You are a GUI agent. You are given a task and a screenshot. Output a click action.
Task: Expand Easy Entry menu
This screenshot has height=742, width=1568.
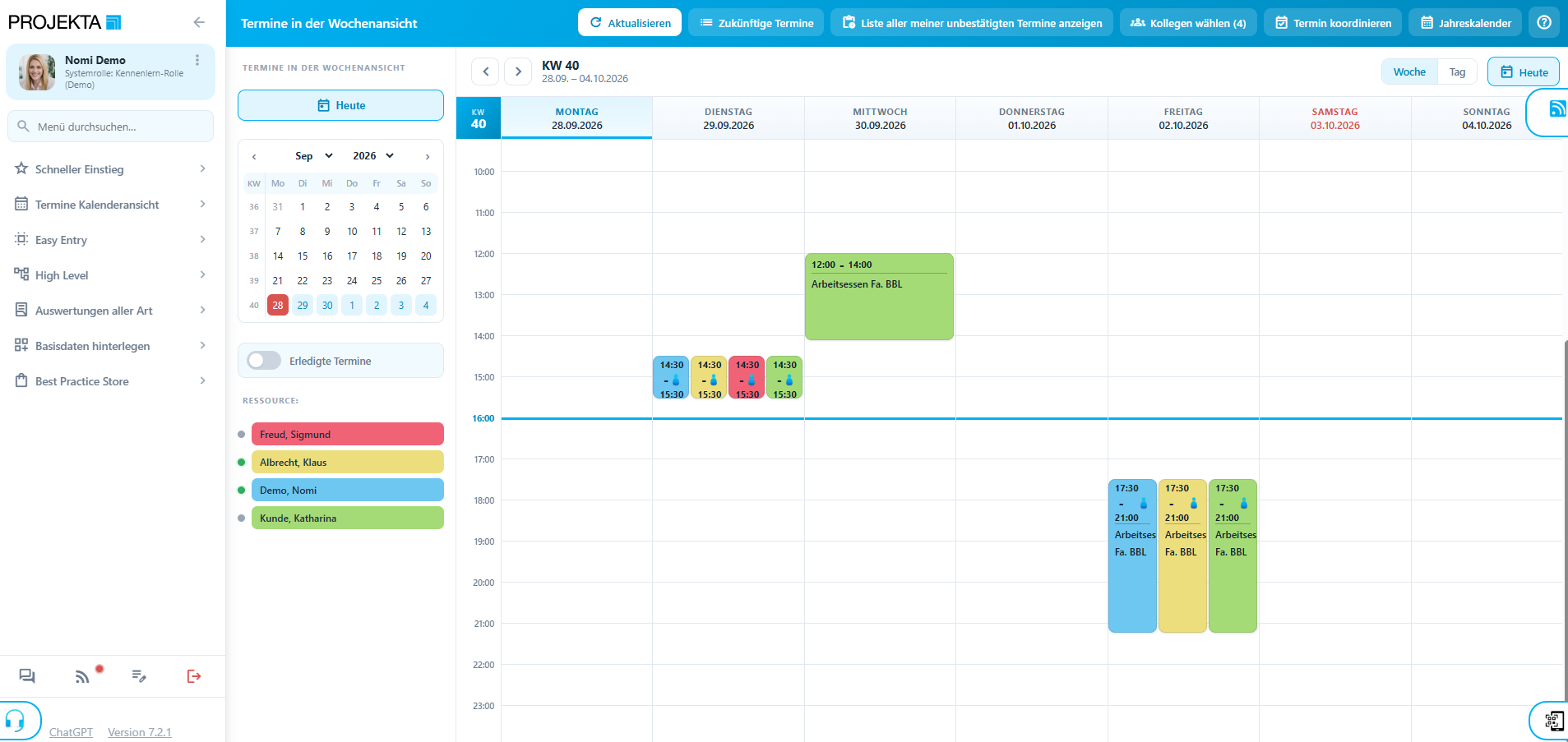(111, 240)
